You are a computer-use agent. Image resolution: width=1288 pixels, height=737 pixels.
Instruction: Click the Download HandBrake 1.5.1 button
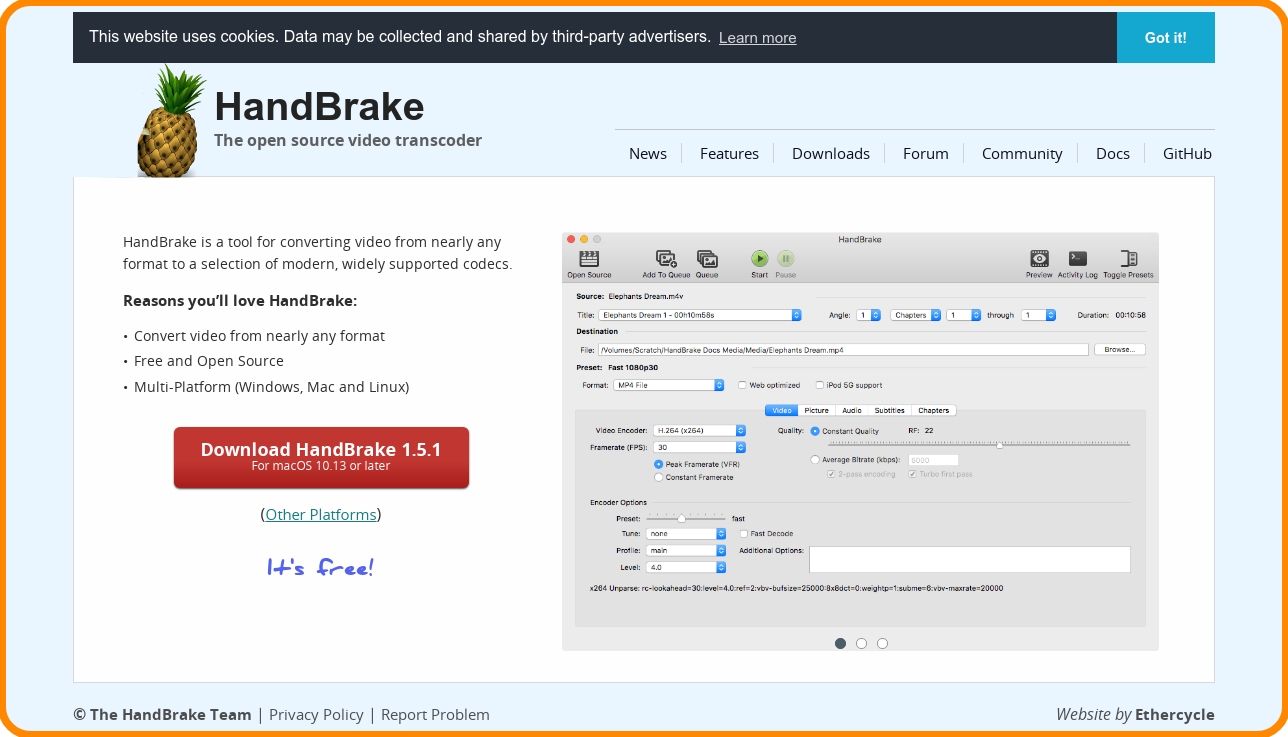(321, 457)
